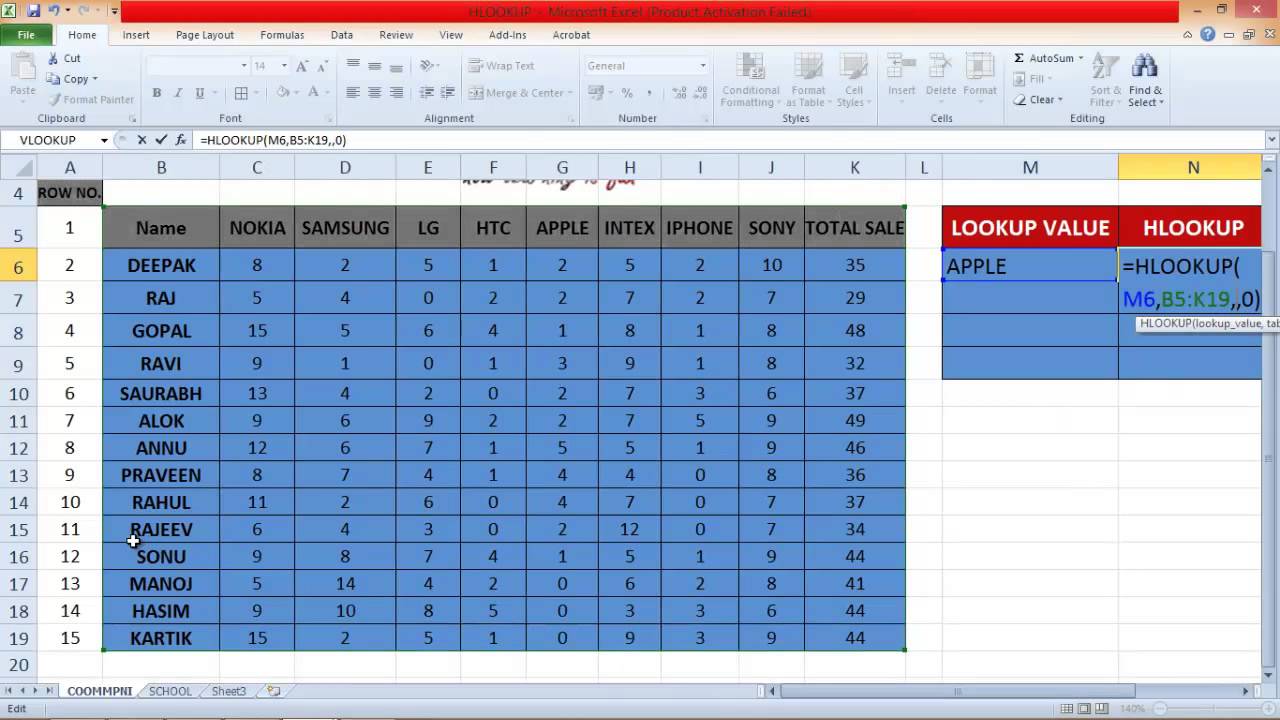Toggle Align Text Right
Screen dimensions: 1280x720
click(397, 93)
